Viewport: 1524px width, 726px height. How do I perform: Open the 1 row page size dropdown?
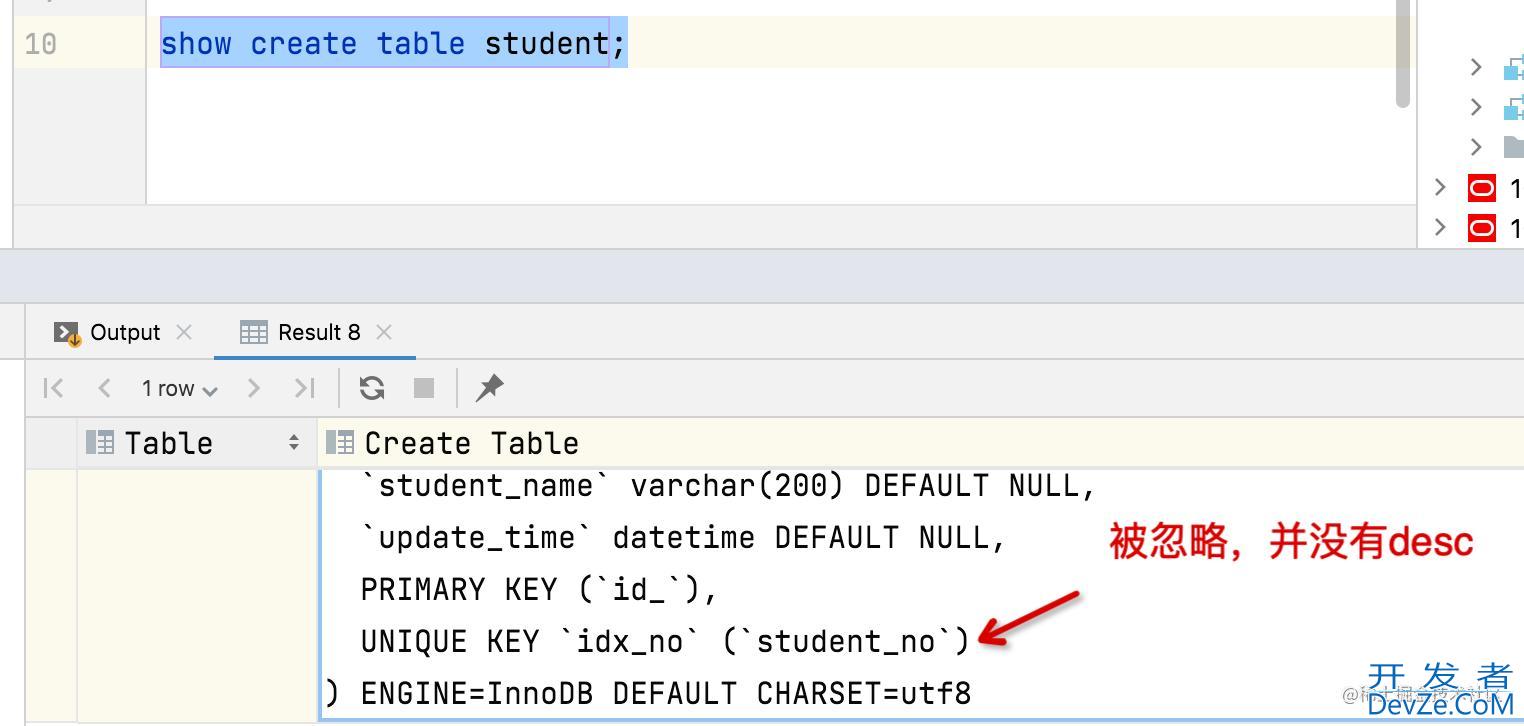click(179, 389)
